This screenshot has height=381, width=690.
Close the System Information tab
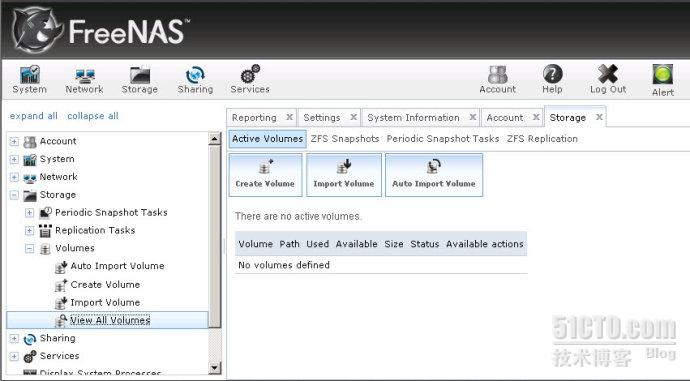click(473, 117)
